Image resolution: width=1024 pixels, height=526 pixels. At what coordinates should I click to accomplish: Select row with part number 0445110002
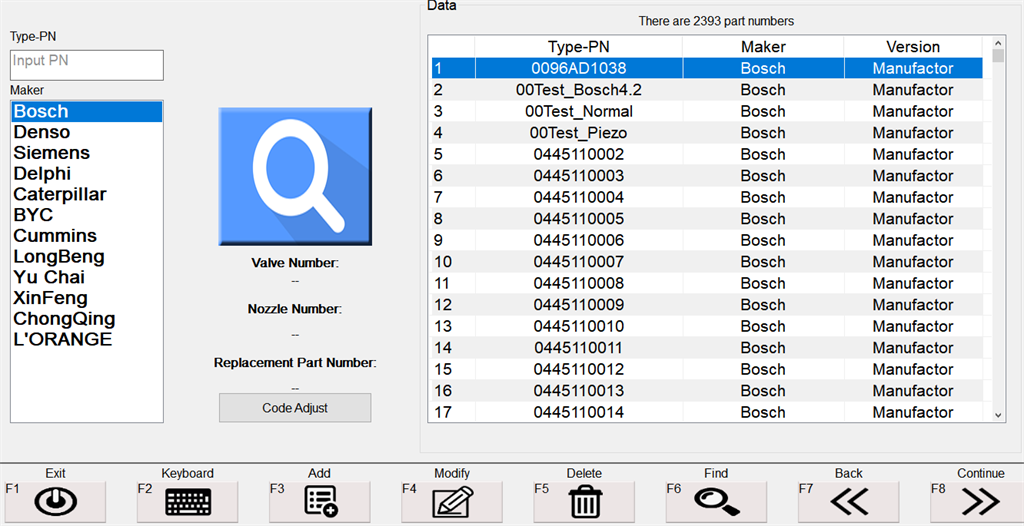point(578,154)
